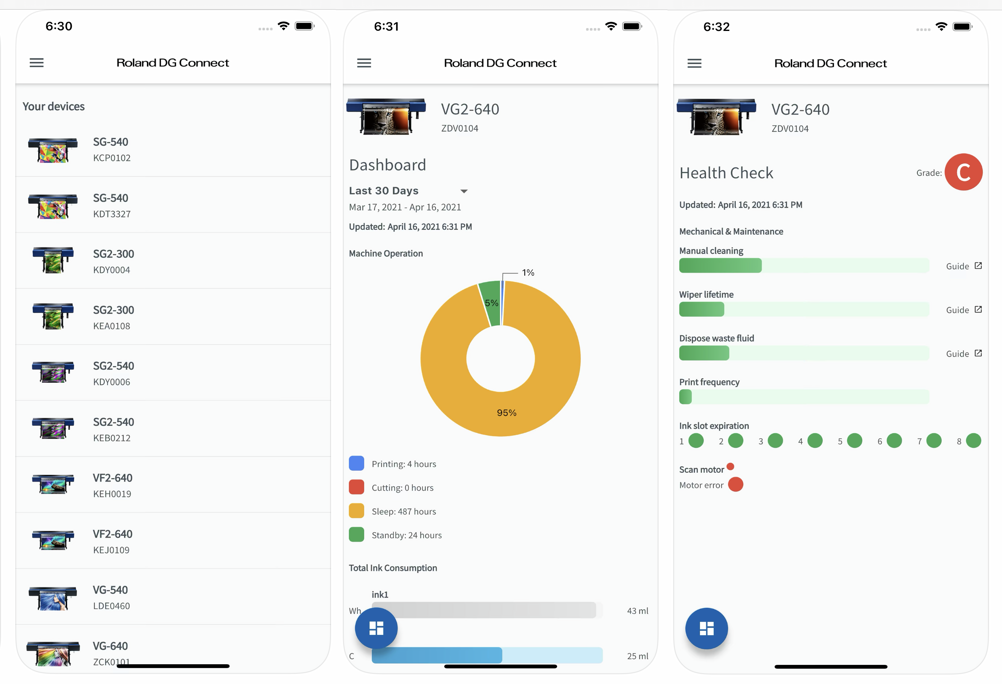Open Guide link icon for Wiper lifetime

(x=978, y=309)
